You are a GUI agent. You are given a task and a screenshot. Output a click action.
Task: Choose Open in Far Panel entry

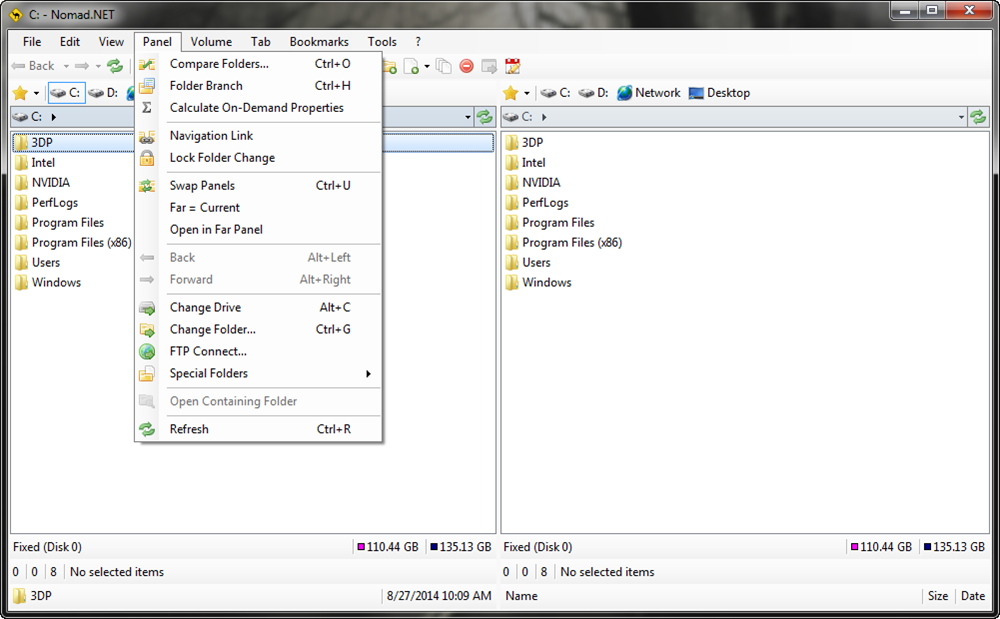point(258,229)
